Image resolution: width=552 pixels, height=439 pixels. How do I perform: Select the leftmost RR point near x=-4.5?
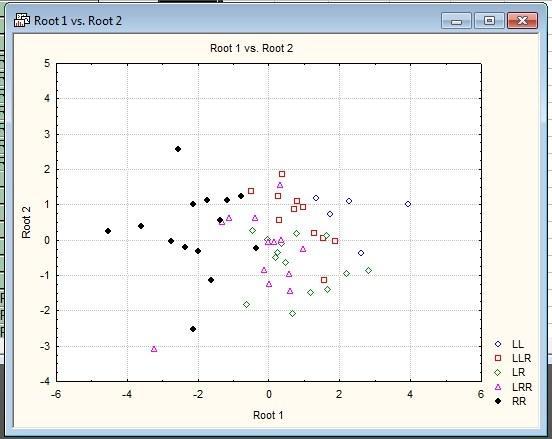108,231
